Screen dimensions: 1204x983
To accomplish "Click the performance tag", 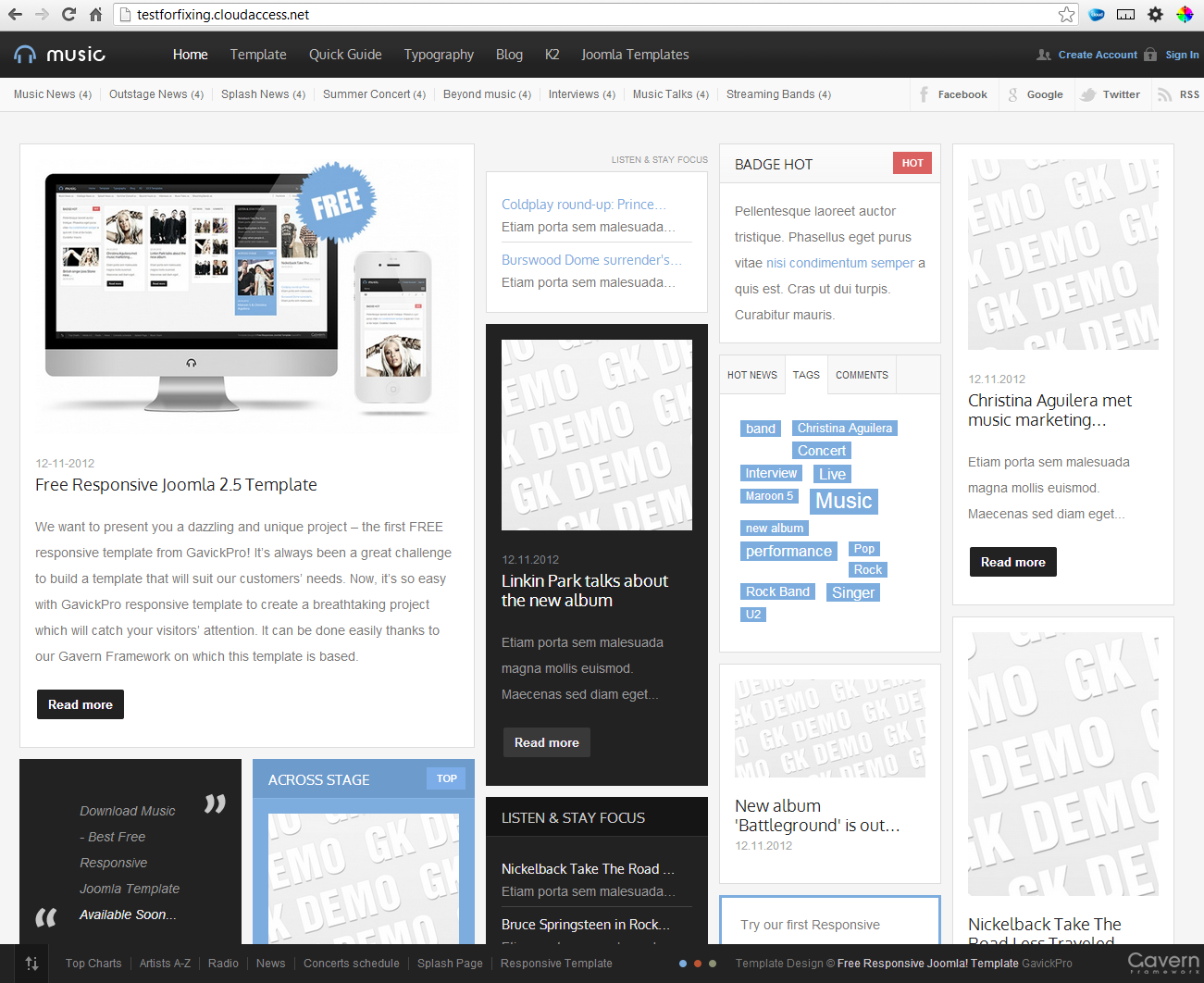I will click(788, 551).
